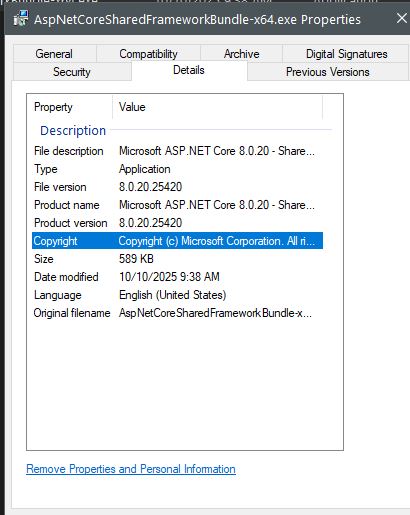The width and height of the screenshot is (410, 515).
Task: Select the Language row
Action: click(x=177, y=295)
